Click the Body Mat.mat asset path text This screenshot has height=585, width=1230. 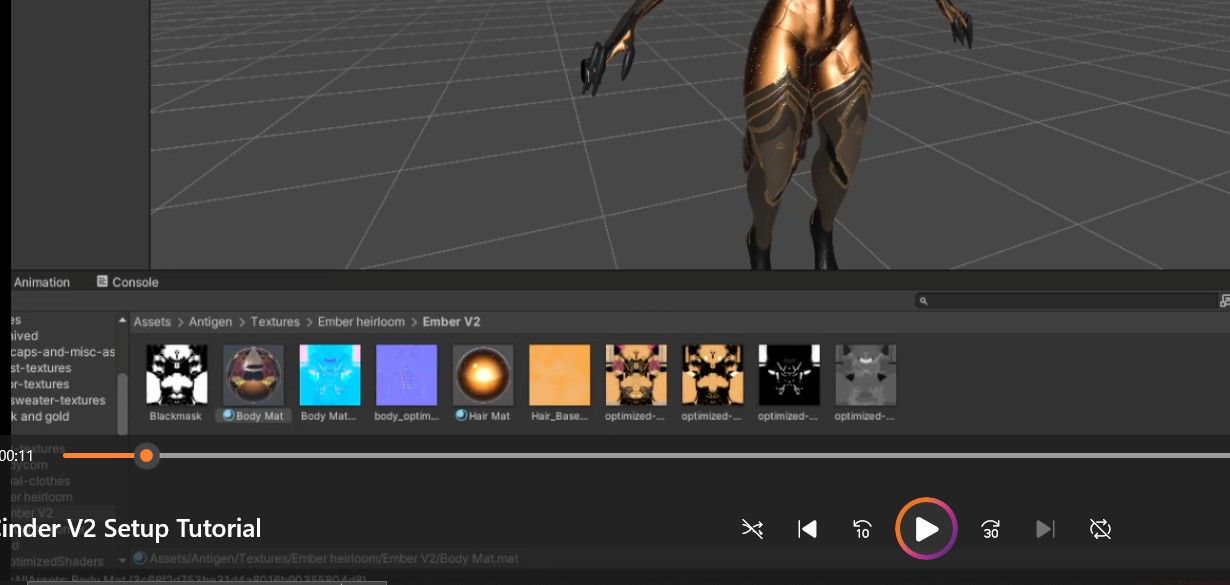coord(334,559)
